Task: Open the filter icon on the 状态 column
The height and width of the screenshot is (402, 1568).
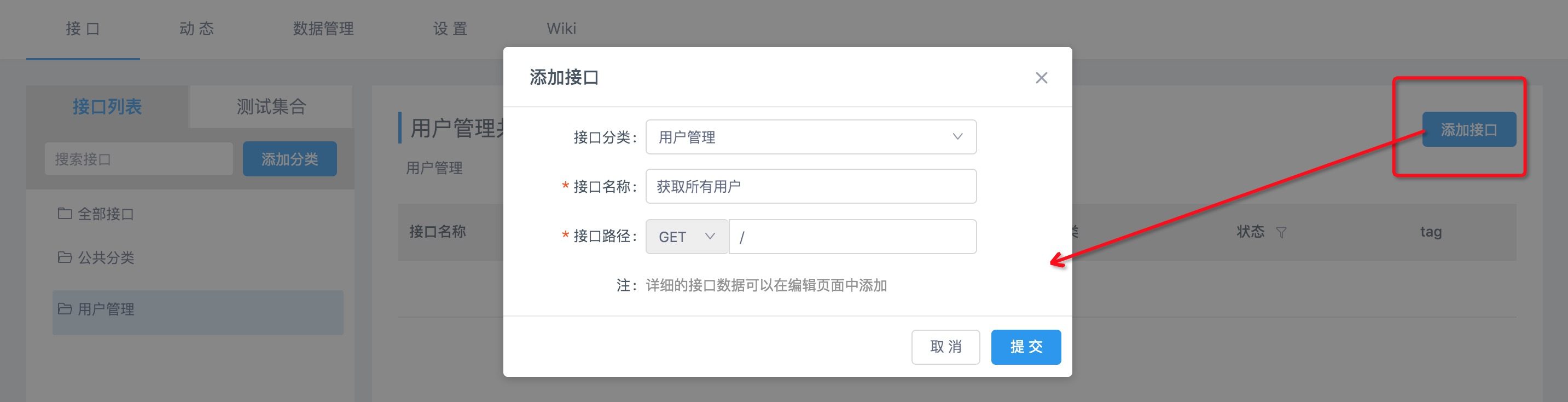Action: pos(1282,233)
